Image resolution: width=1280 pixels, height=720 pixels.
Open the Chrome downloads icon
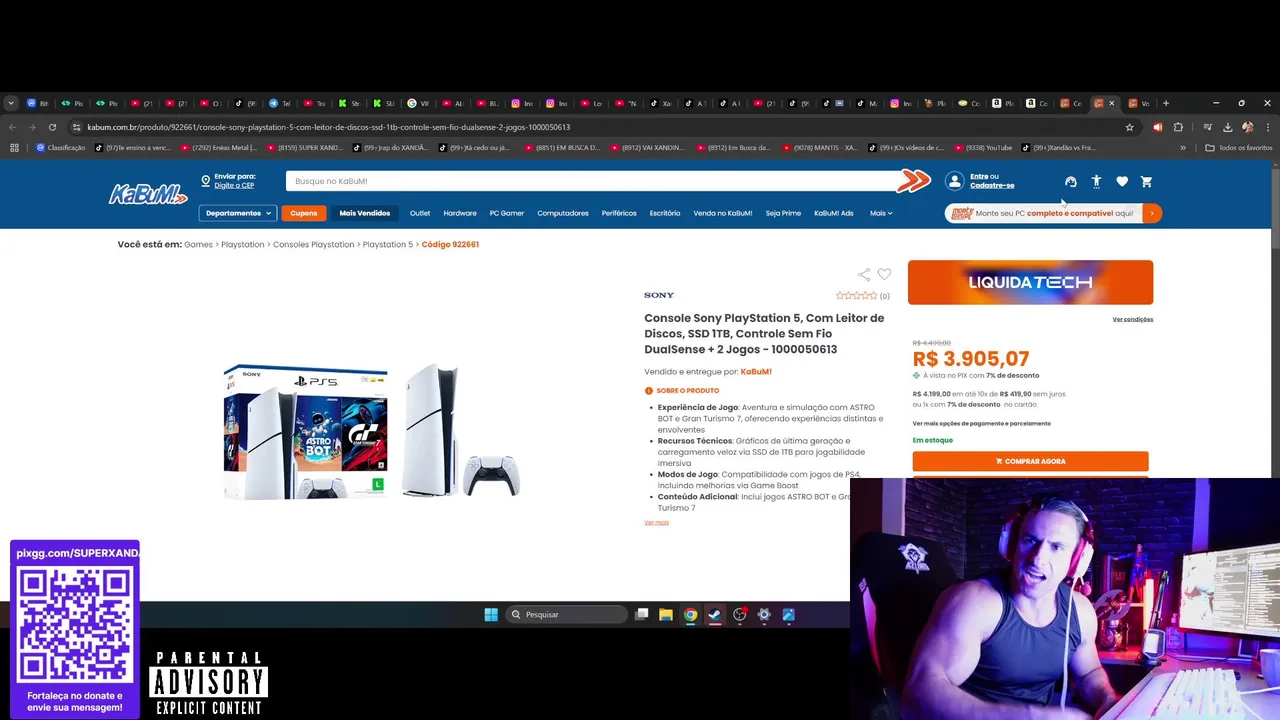(x=1227, y=127)
